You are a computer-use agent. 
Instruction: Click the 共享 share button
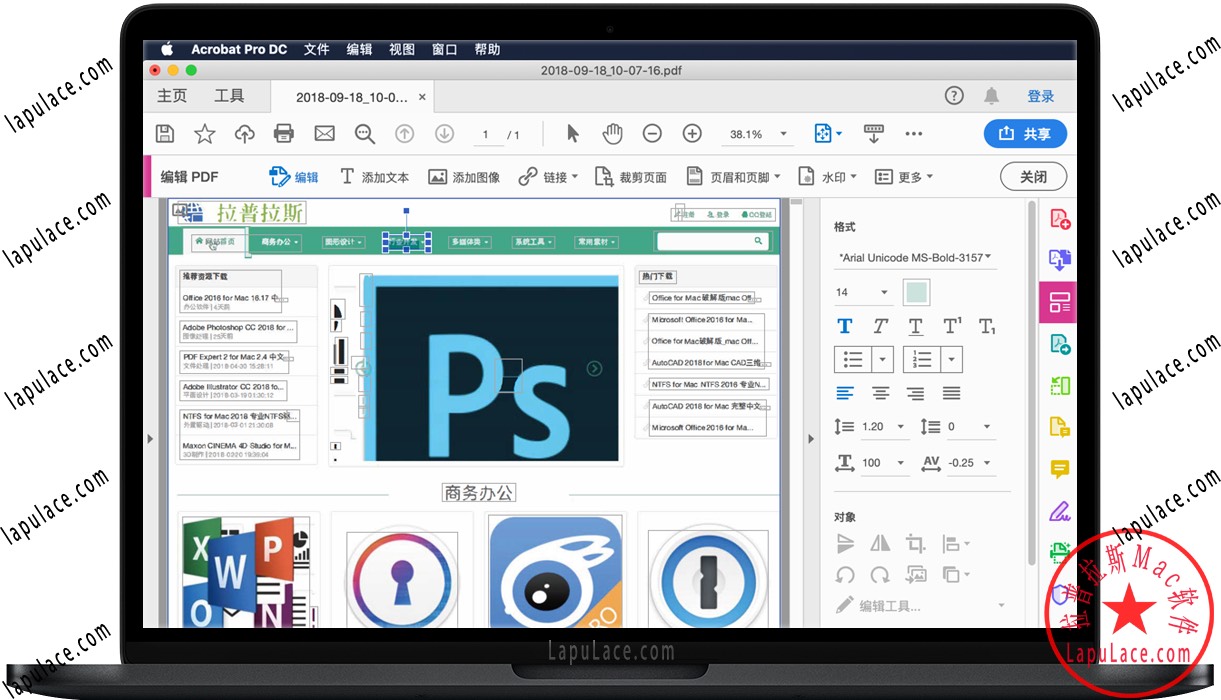1025,133
